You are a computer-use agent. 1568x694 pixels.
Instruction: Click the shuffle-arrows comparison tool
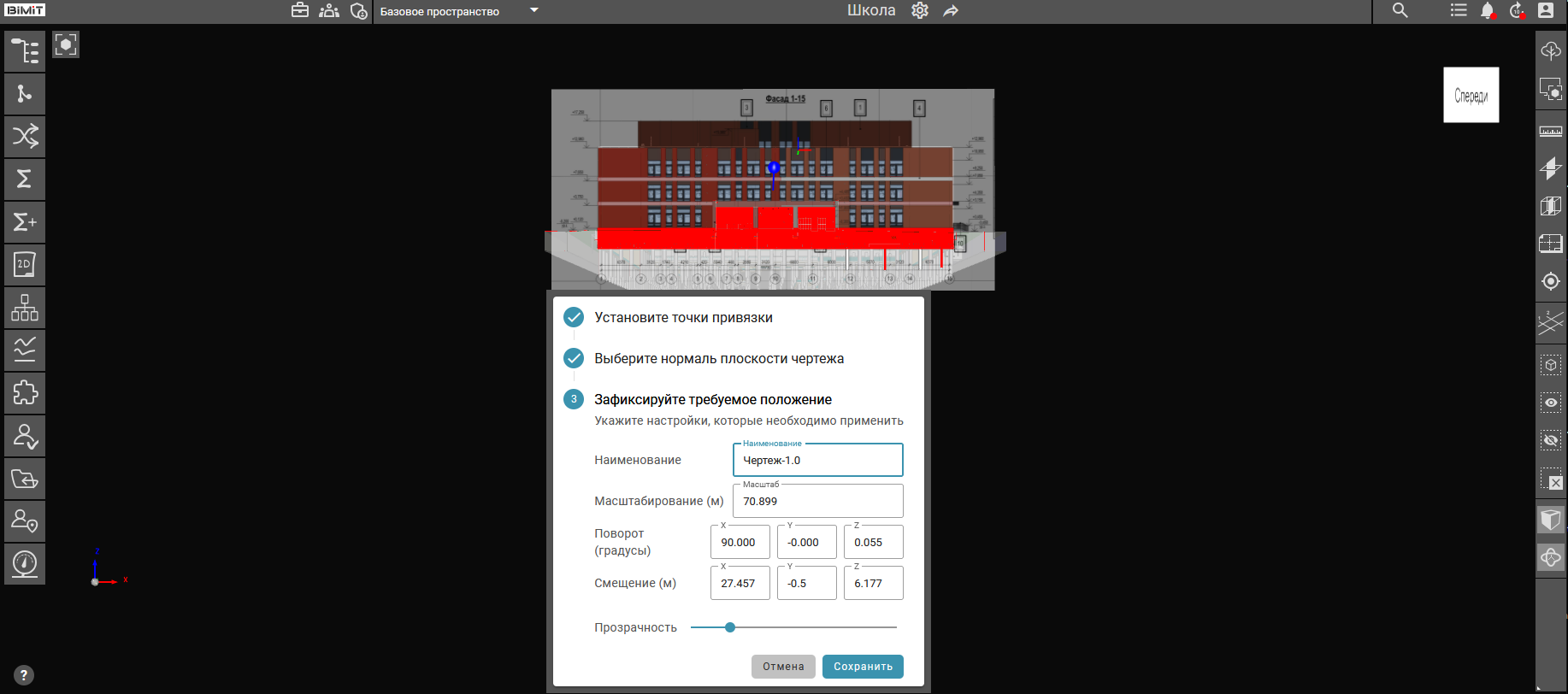25,137
